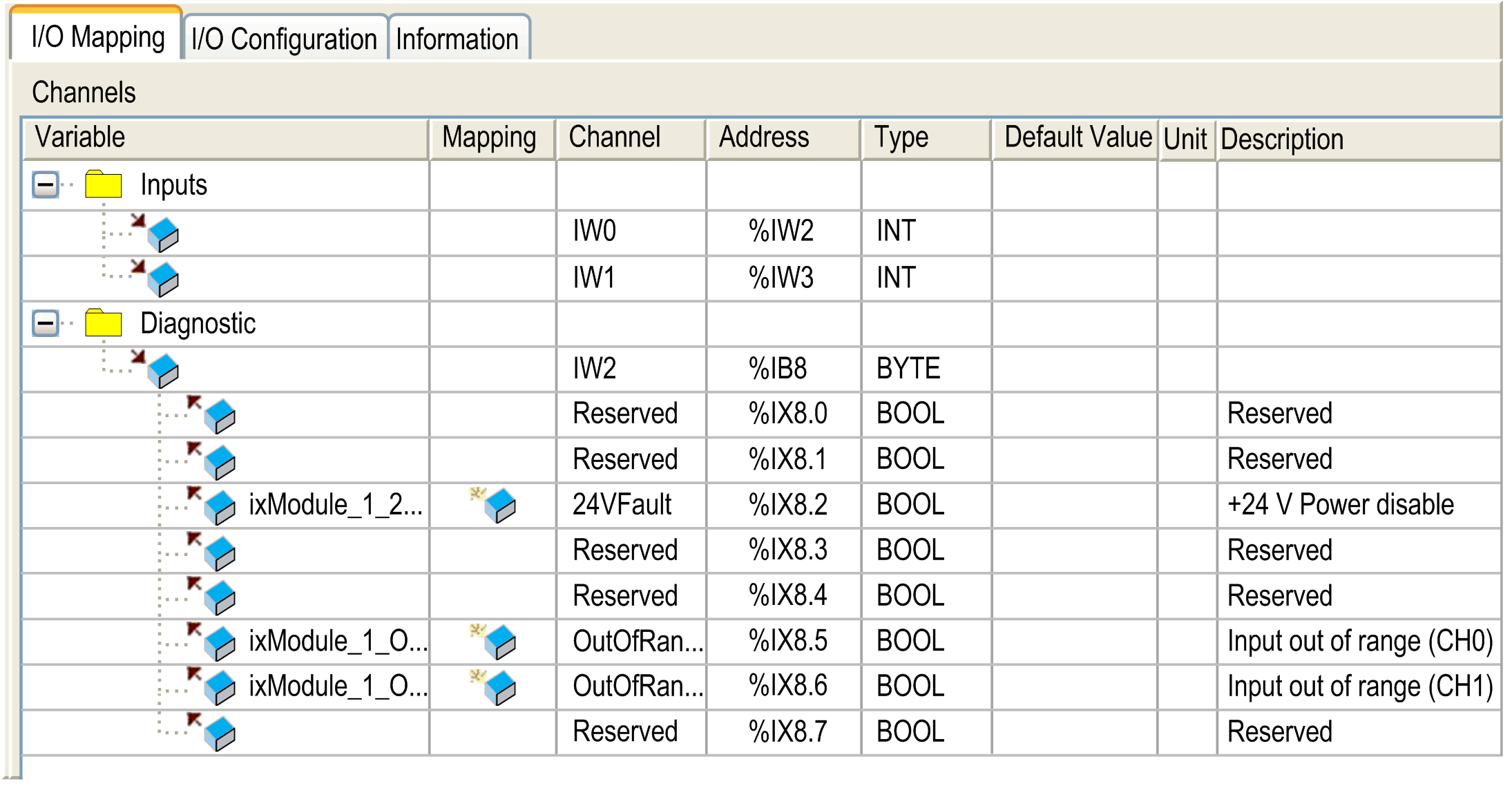Open the Information tab
This screenshot has width=1512, height=806.
[x=457, y=39]
